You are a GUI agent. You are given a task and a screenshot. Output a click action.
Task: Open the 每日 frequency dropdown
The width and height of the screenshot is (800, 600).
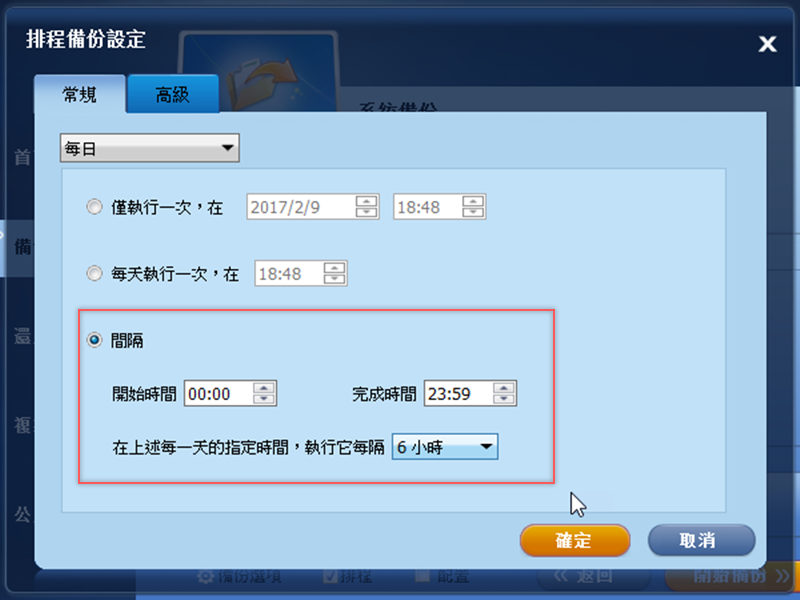[149, 148]
